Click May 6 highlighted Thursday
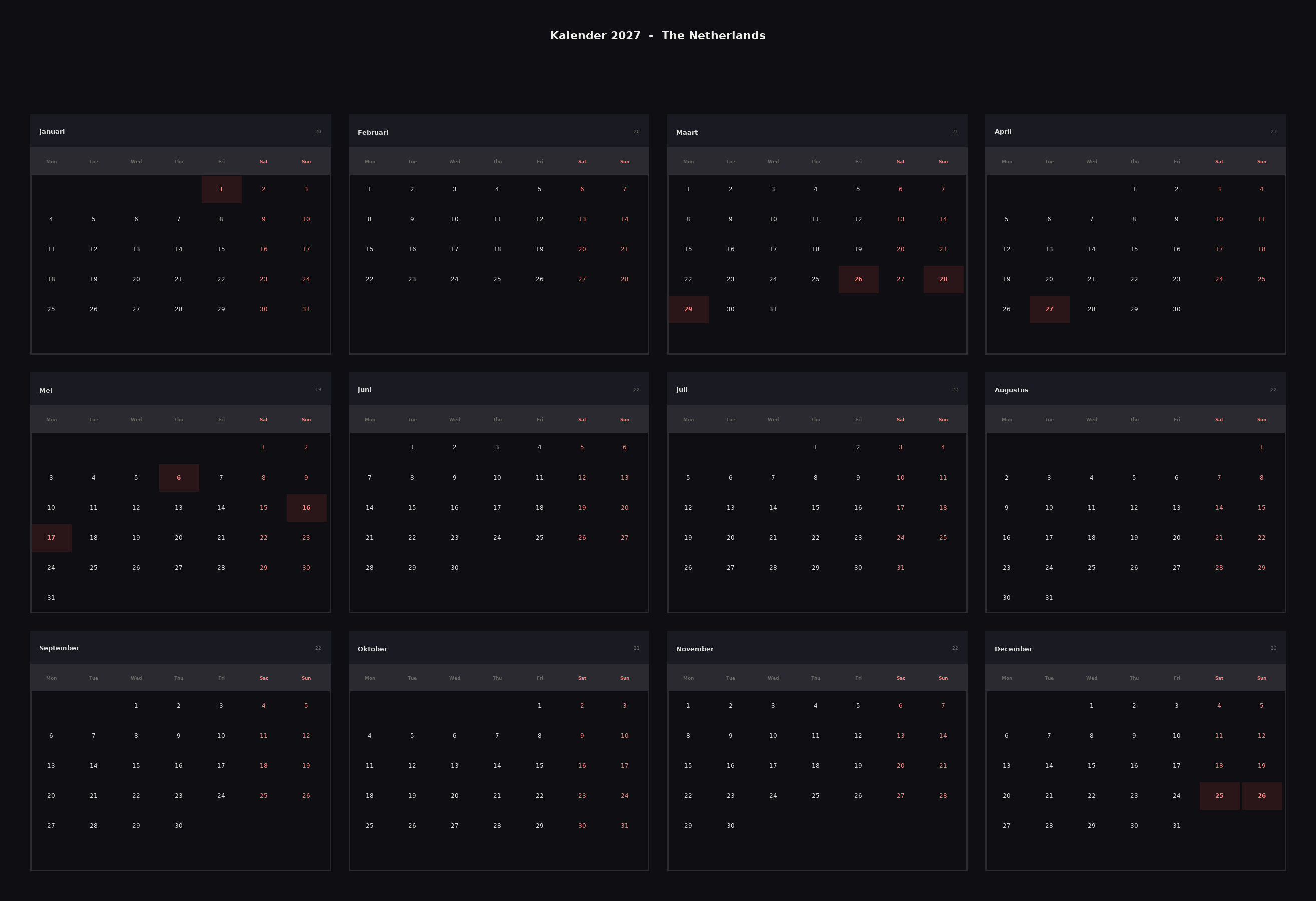This screenshot has height=901, width=1316. pos(179,478)
